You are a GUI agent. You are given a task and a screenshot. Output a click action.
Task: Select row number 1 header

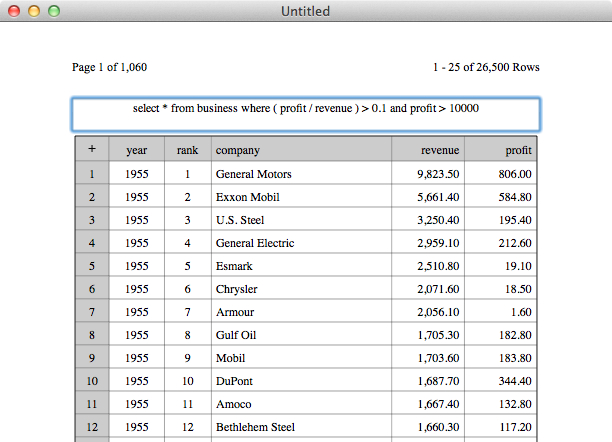tap(92, 174)
